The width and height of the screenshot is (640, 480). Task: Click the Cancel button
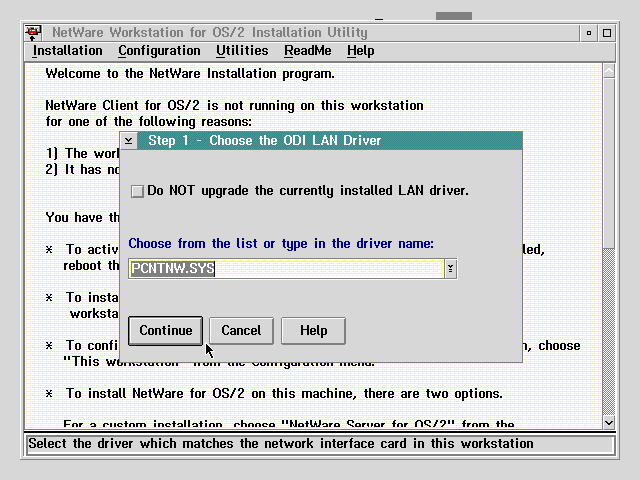coord(241,331)
